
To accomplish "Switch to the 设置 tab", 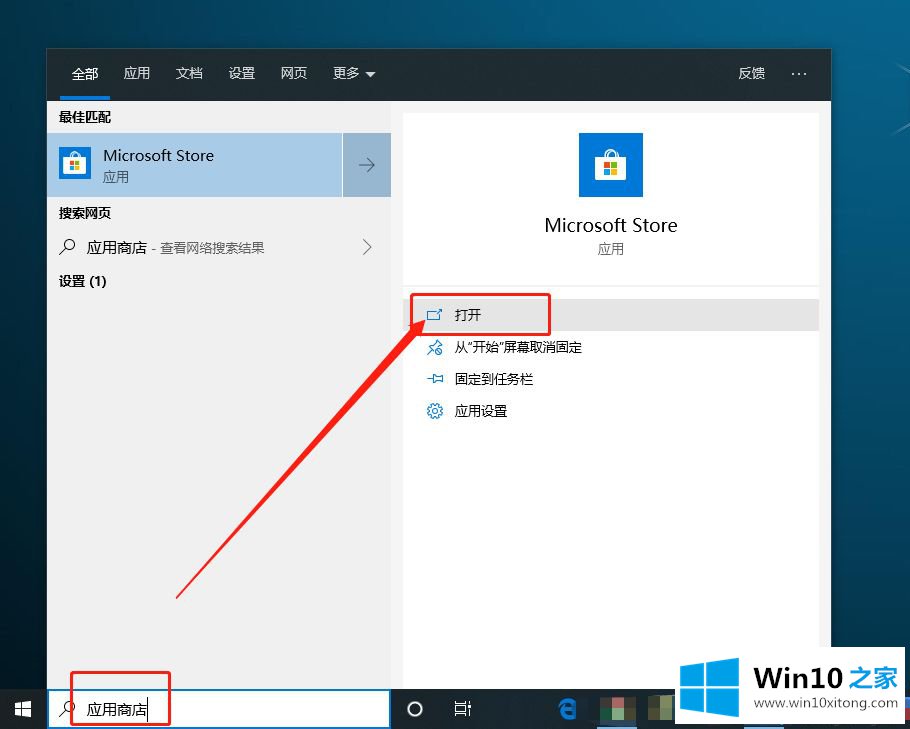I will point(241,73).
